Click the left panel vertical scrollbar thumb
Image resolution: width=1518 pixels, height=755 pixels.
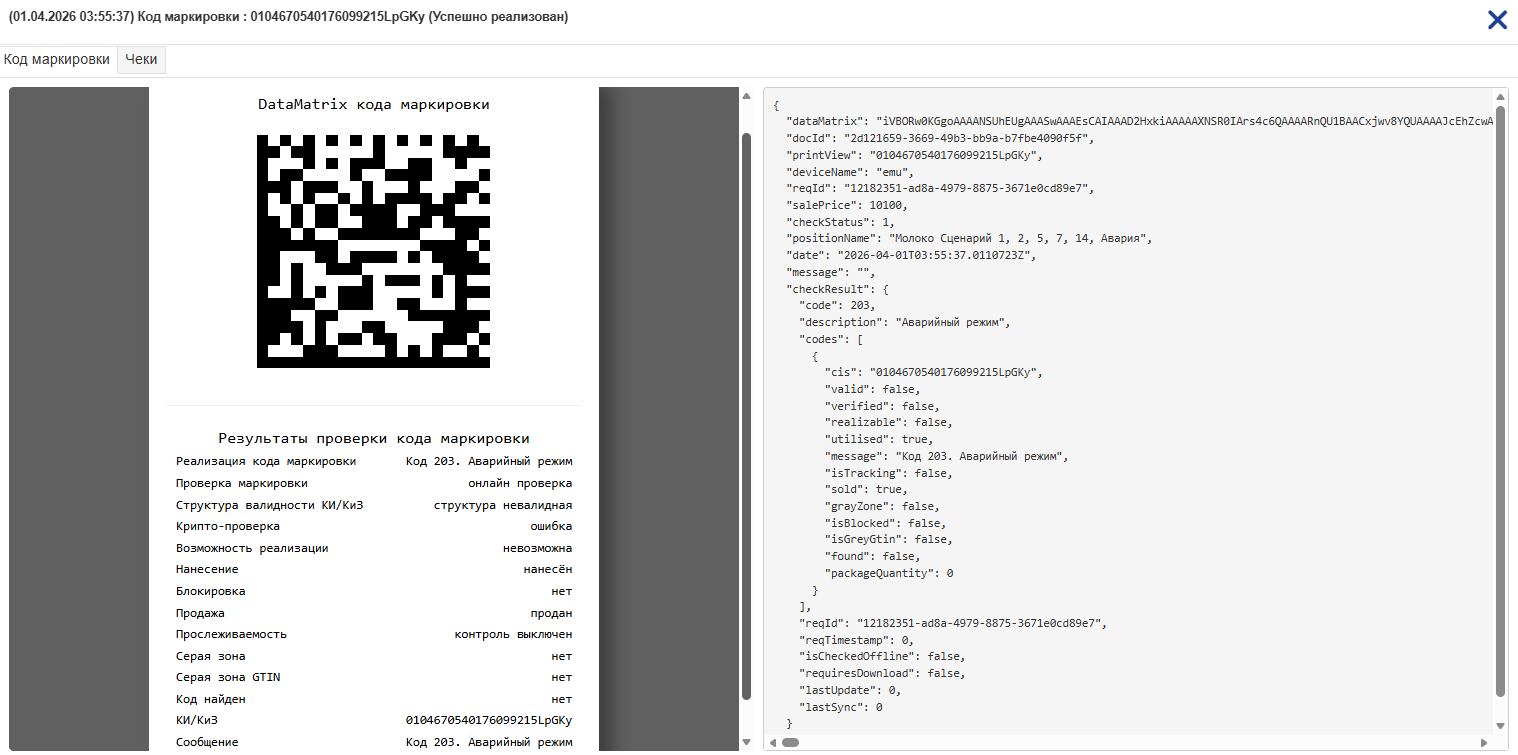coord(745,415)
